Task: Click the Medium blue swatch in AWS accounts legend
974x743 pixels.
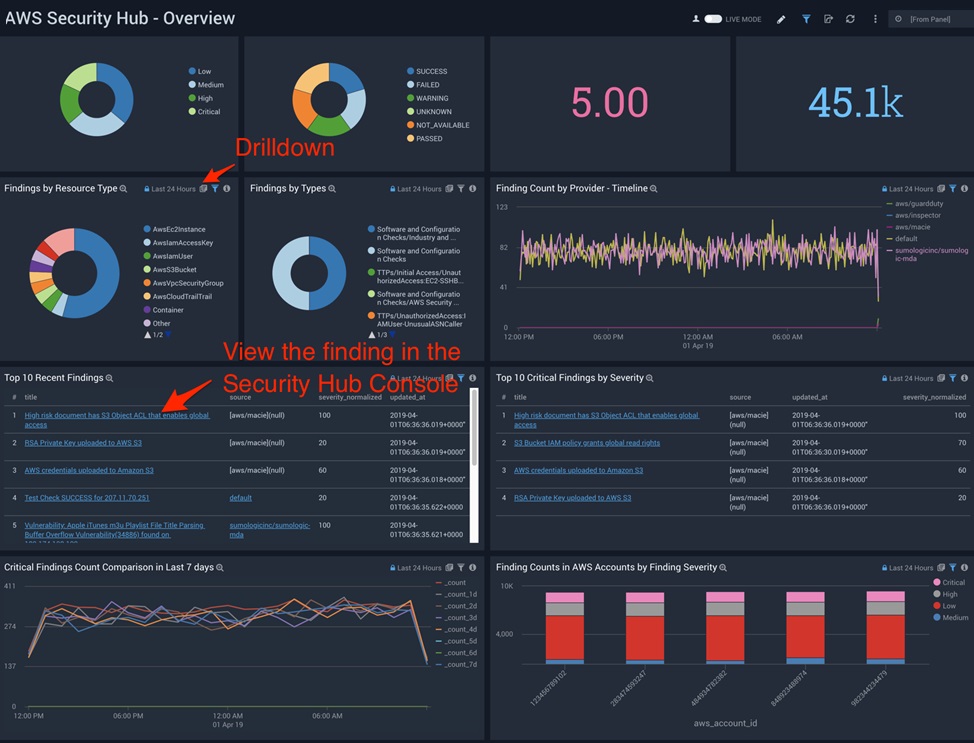Action: tap(937, 618)
